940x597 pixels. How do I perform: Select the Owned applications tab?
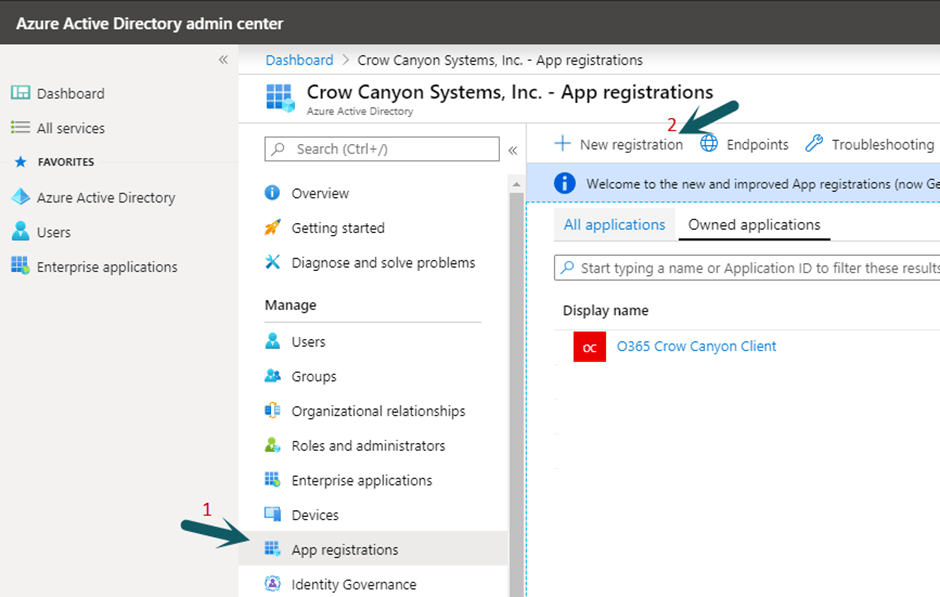(x=754, y=225)
